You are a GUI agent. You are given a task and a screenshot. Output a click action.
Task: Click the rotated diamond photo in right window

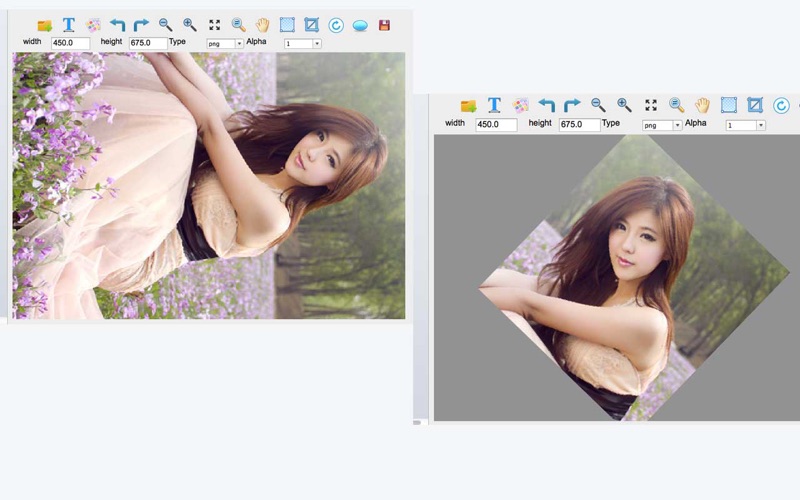[634, 278]
